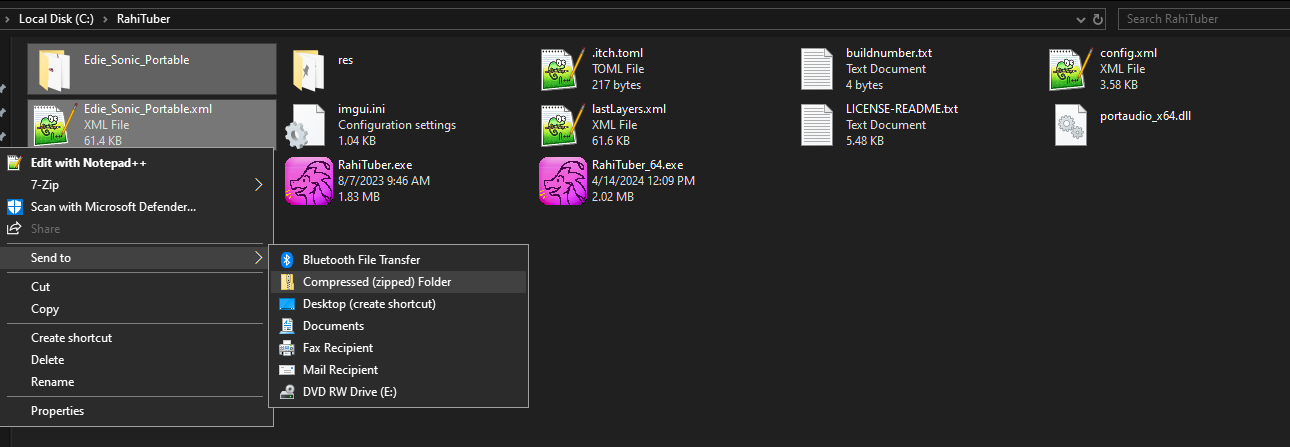Click the Microsoft Defender shield icon
The image size is (1290, 447).
coord(14,207)
